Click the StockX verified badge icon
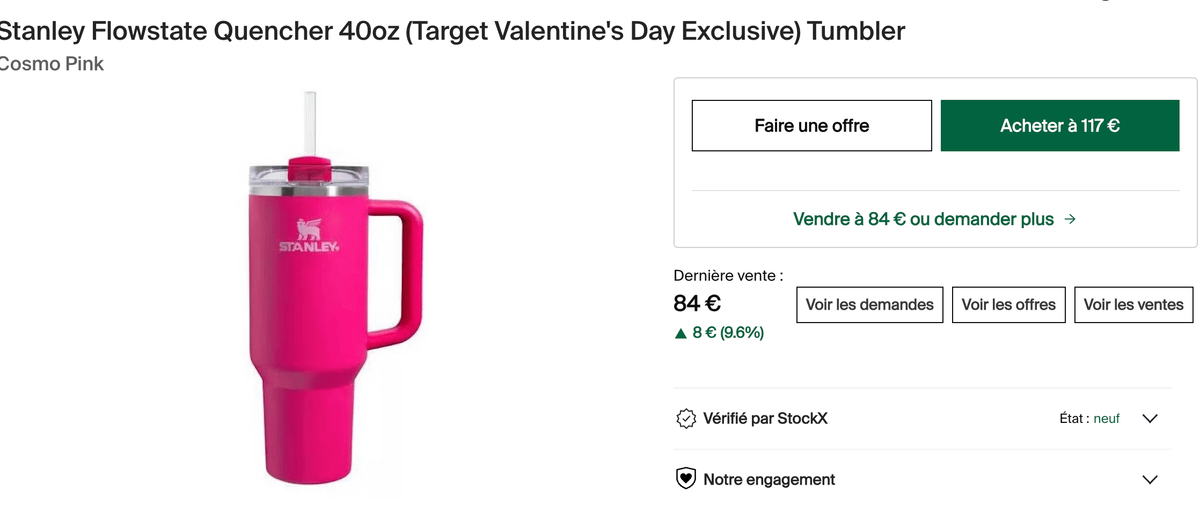 [x=686, y=419]
